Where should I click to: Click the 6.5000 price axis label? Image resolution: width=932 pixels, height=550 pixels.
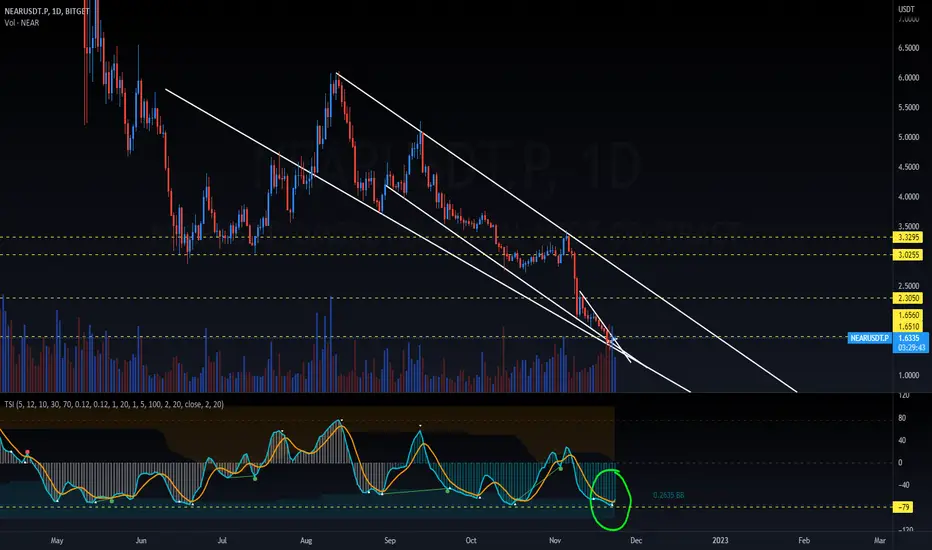coord(908,48)
